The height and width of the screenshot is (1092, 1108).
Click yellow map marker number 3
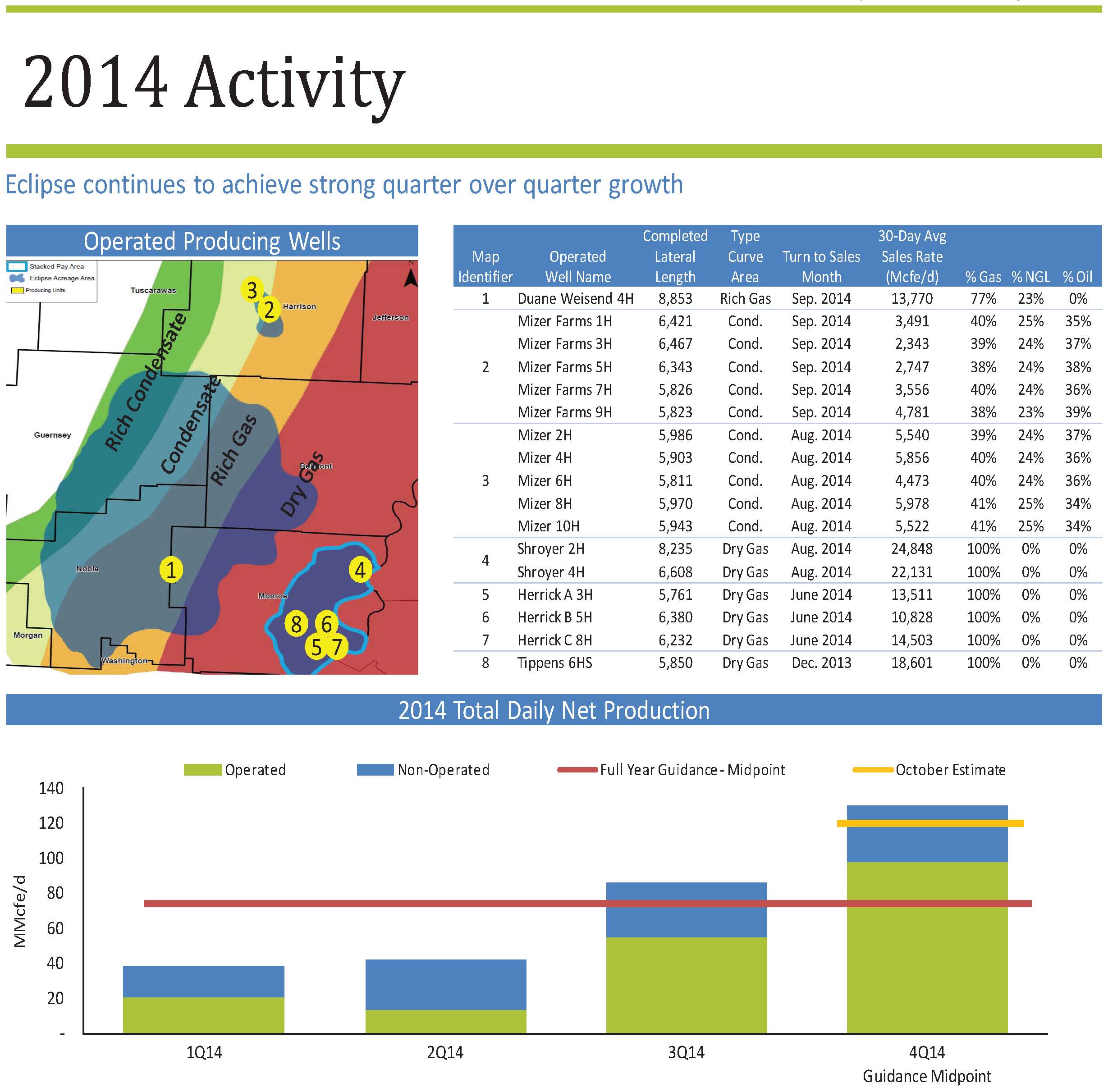pyautogui.click(x=252, y=290)
